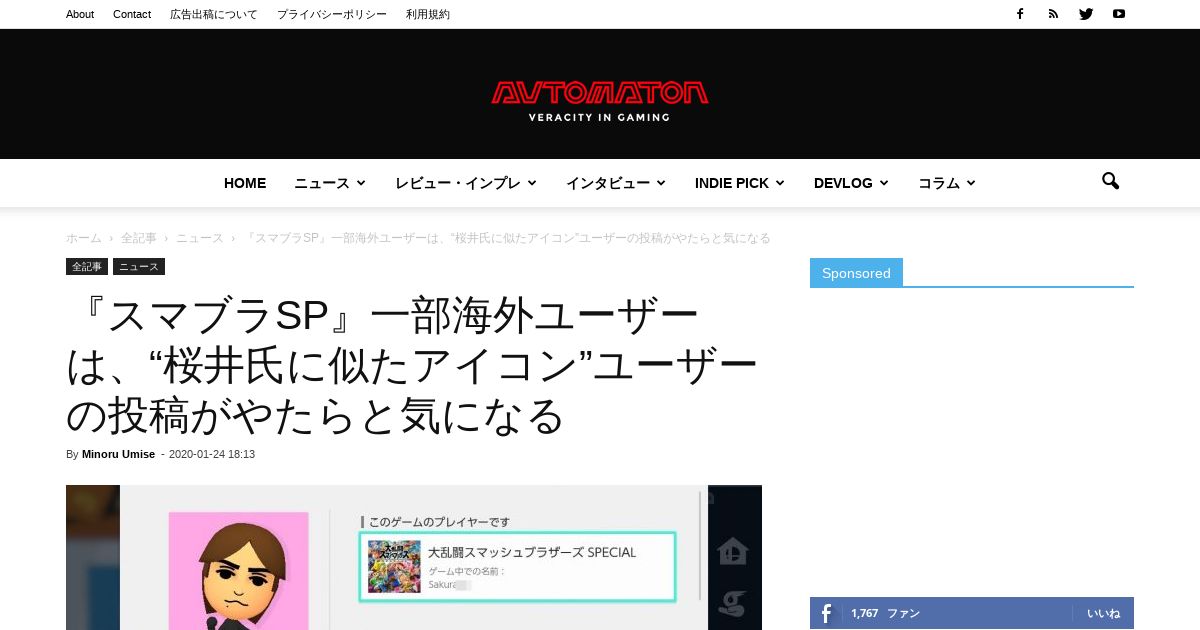Click the Facebook icon in fan counter

coord(827,613)
